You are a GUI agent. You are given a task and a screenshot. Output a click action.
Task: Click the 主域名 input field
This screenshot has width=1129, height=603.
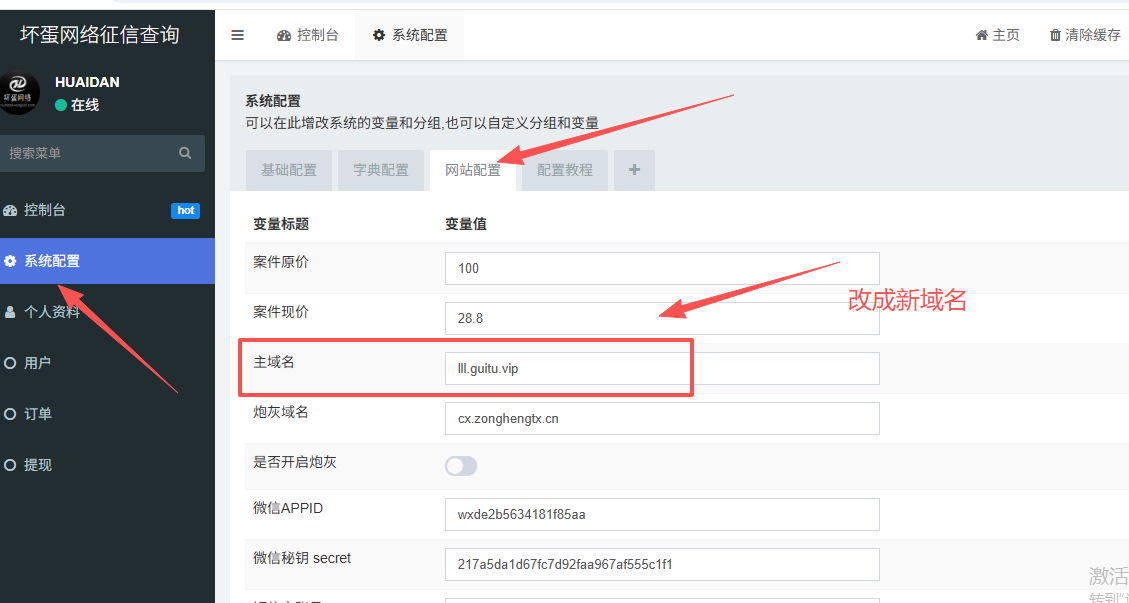tap(661, 368)
